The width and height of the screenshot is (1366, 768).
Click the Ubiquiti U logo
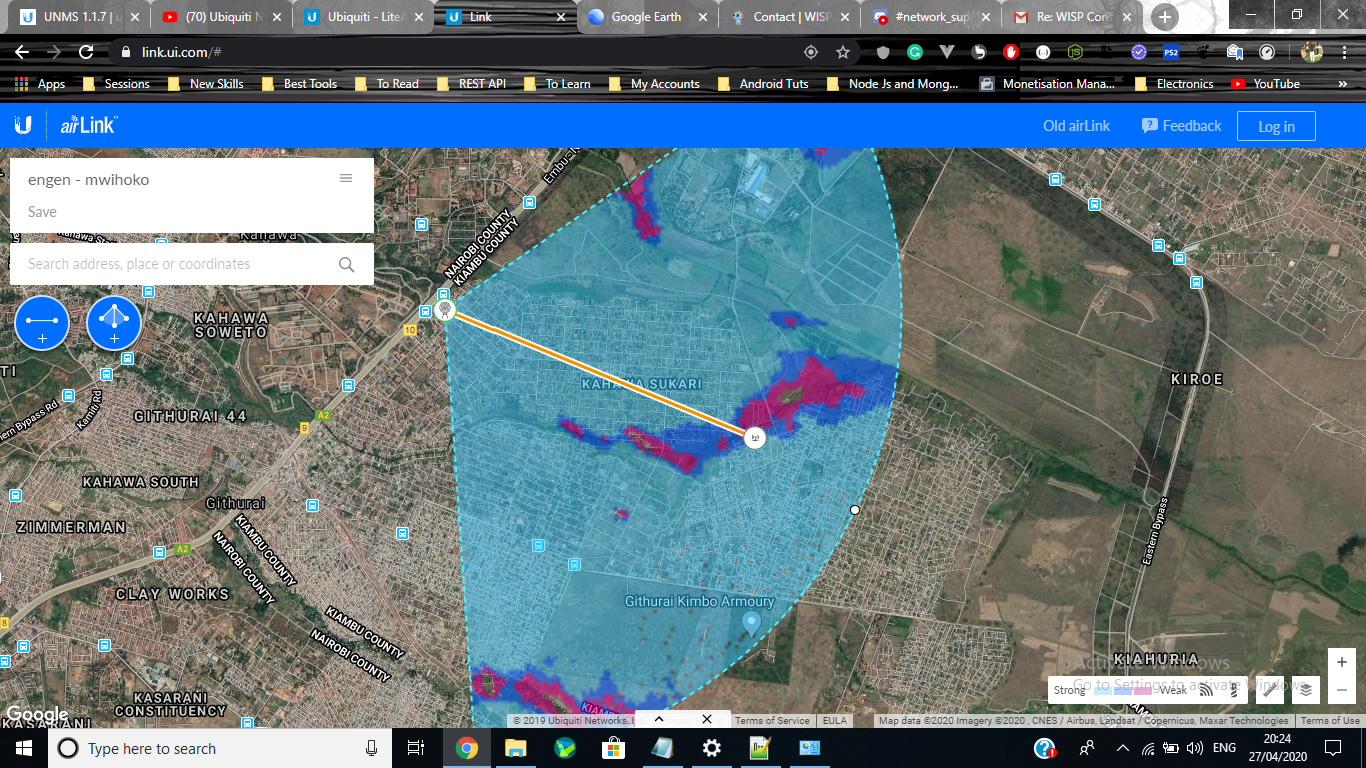click(x=23, y=125)
